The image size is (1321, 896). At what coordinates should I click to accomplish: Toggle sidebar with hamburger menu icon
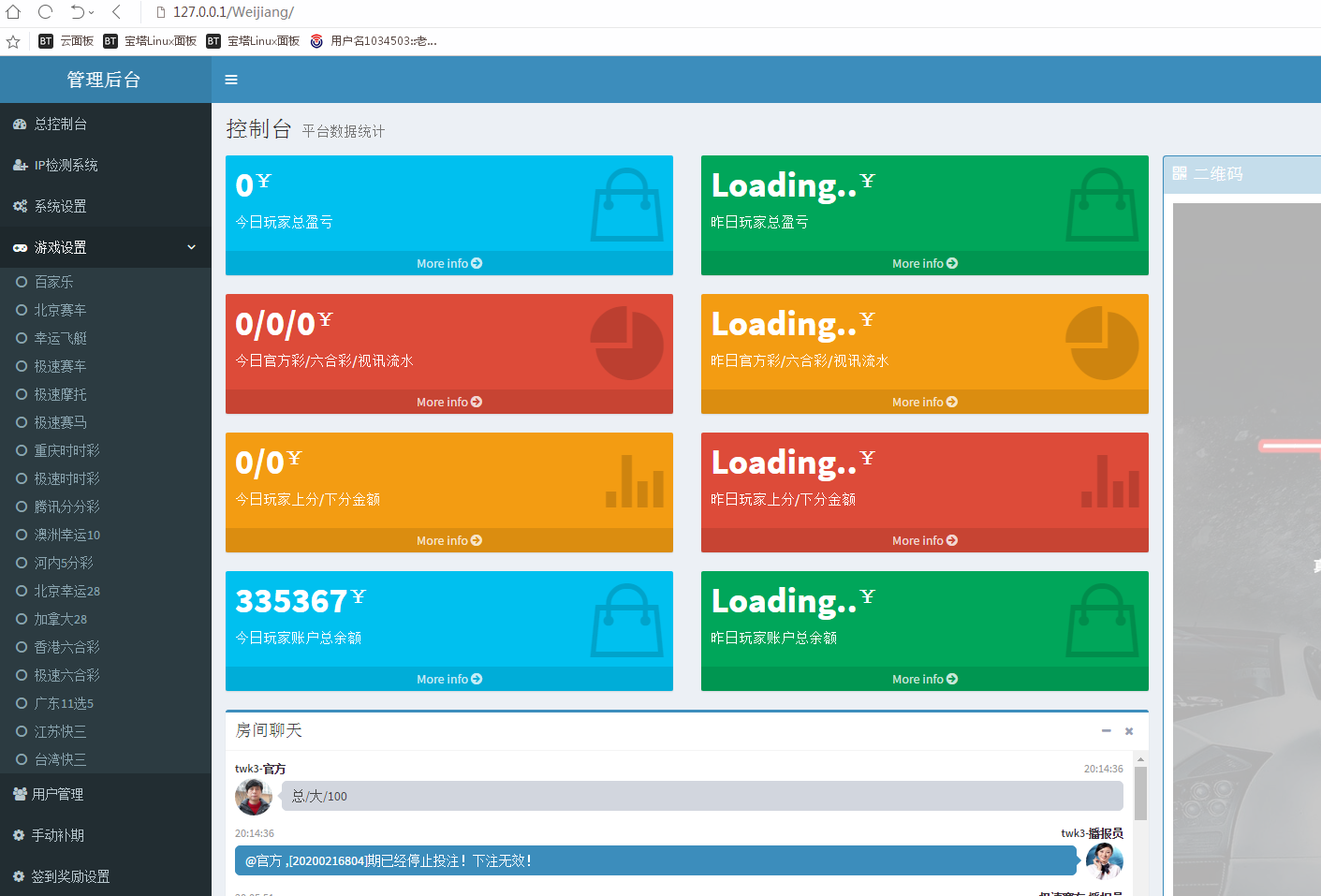tap(231, 80)
